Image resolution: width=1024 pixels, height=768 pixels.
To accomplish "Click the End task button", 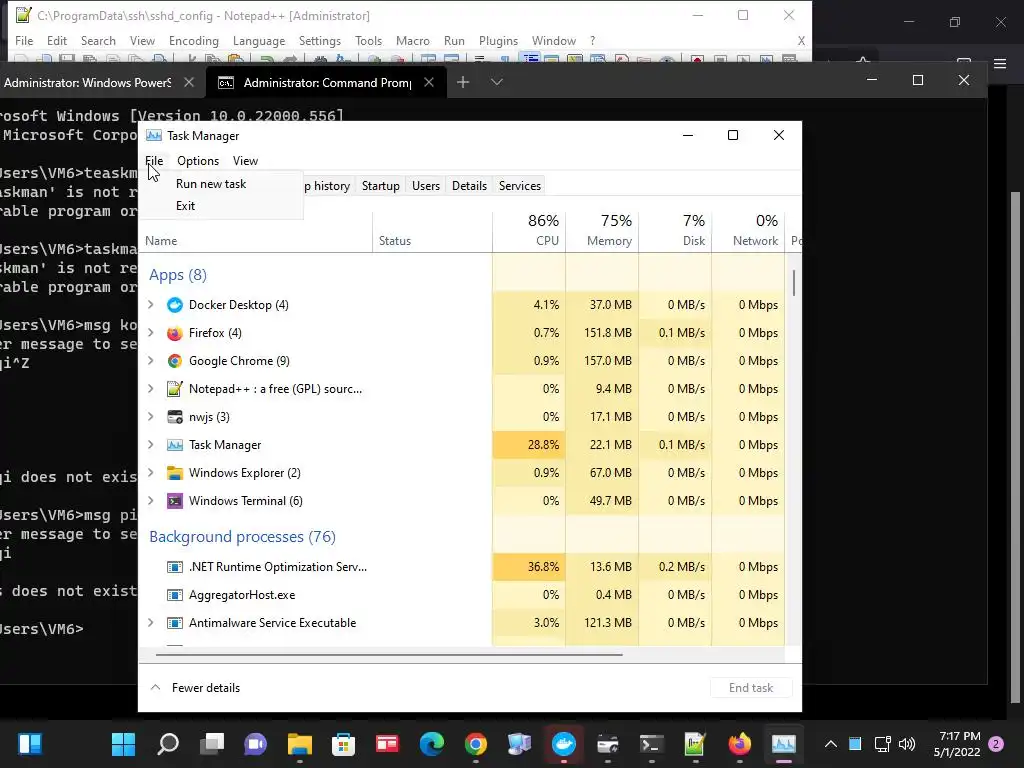I will pyautogui.click(x=751, y=688).
